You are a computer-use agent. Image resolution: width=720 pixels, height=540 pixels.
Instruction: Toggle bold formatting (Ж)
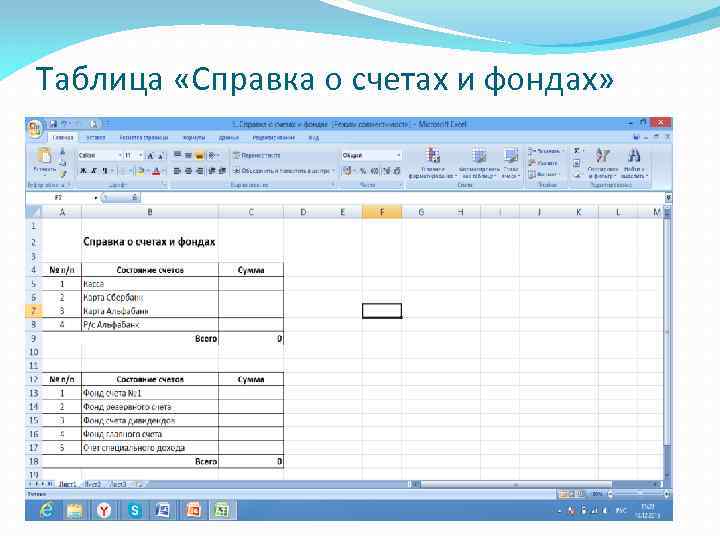click(83, 171)
